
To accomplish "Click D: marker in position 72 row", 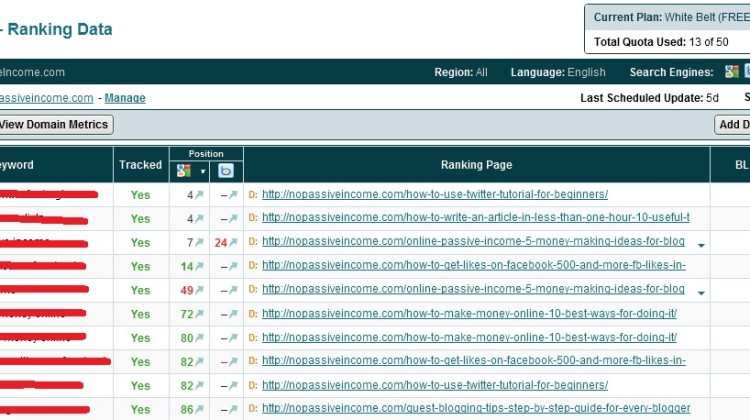I will pyautogui.click(x=253, y=314).
